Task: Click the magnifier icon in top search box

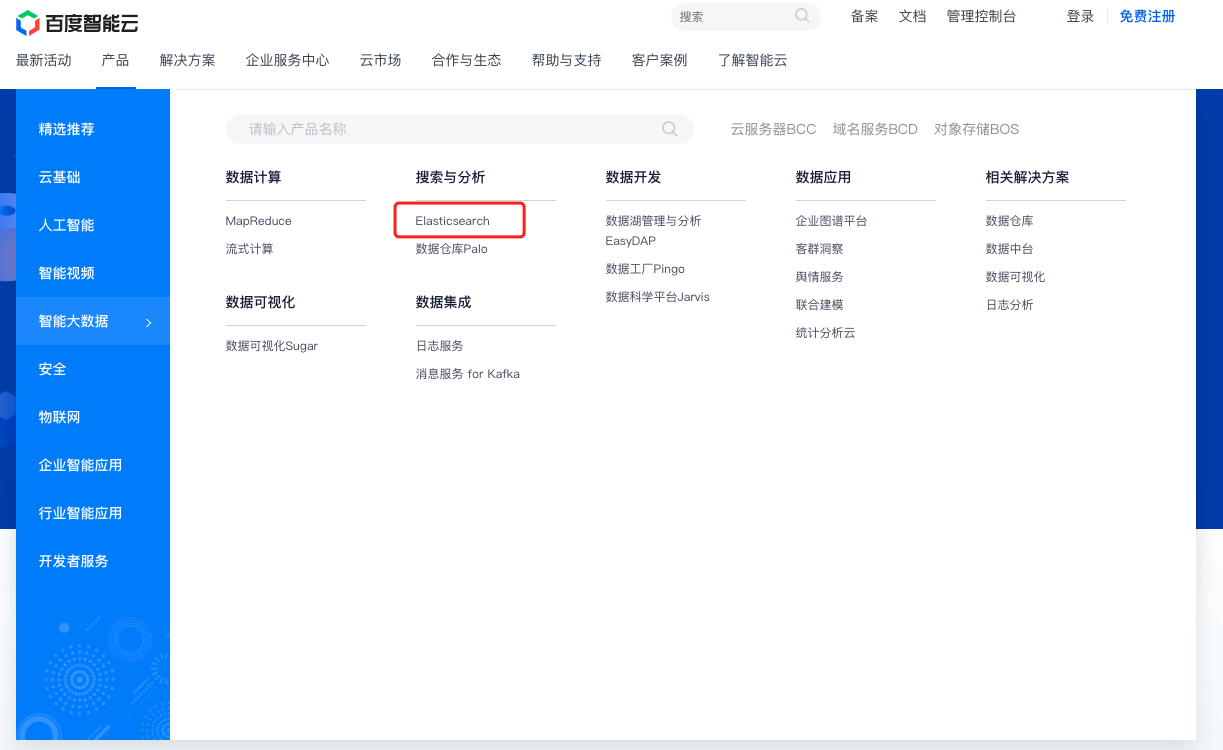Action: tap(802, 16)
